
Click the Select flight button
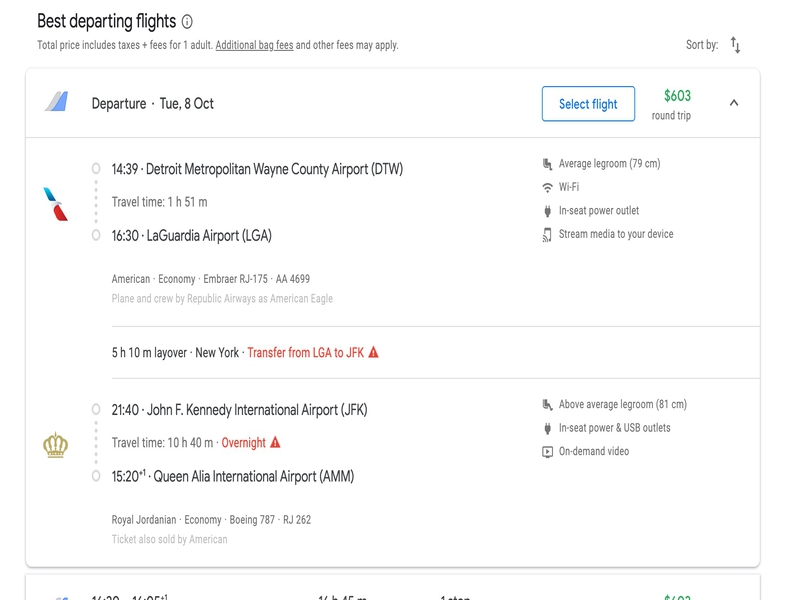click(x=588, y=104)
